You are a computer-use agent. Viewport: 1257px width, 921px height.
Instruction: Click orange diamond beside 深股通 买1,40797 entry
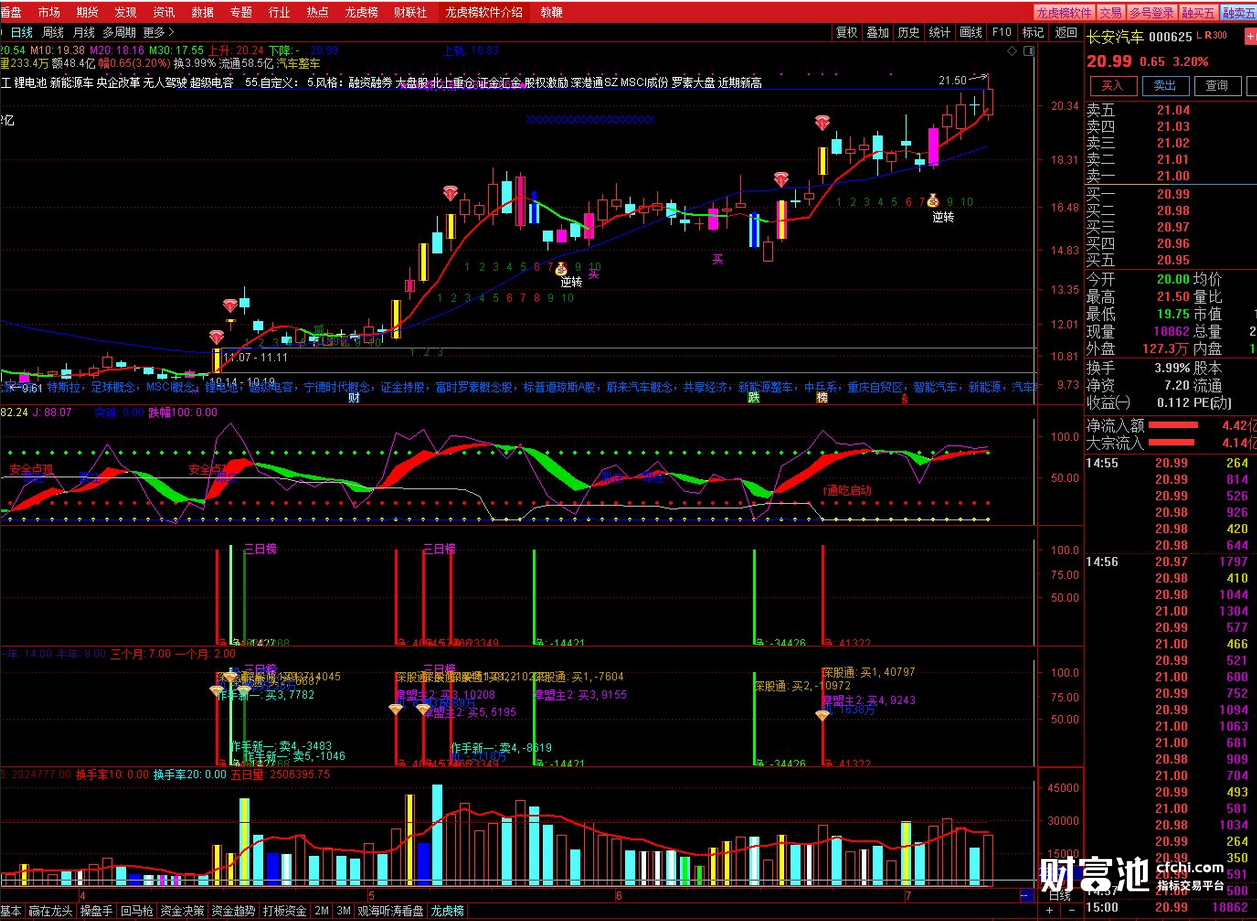click(822, 715)
